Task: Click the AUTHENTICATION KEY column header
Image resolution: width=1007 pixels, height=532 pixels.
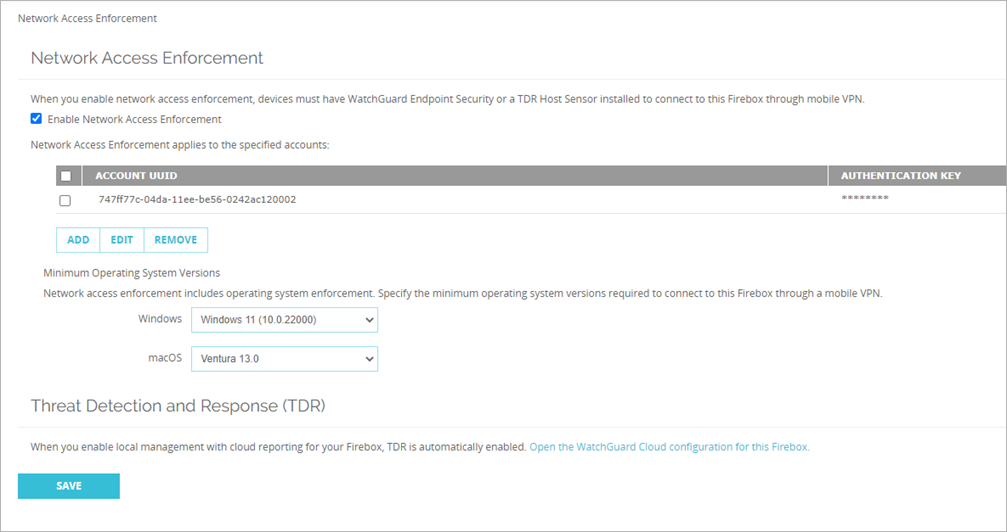Action: [x=900, y=176]
